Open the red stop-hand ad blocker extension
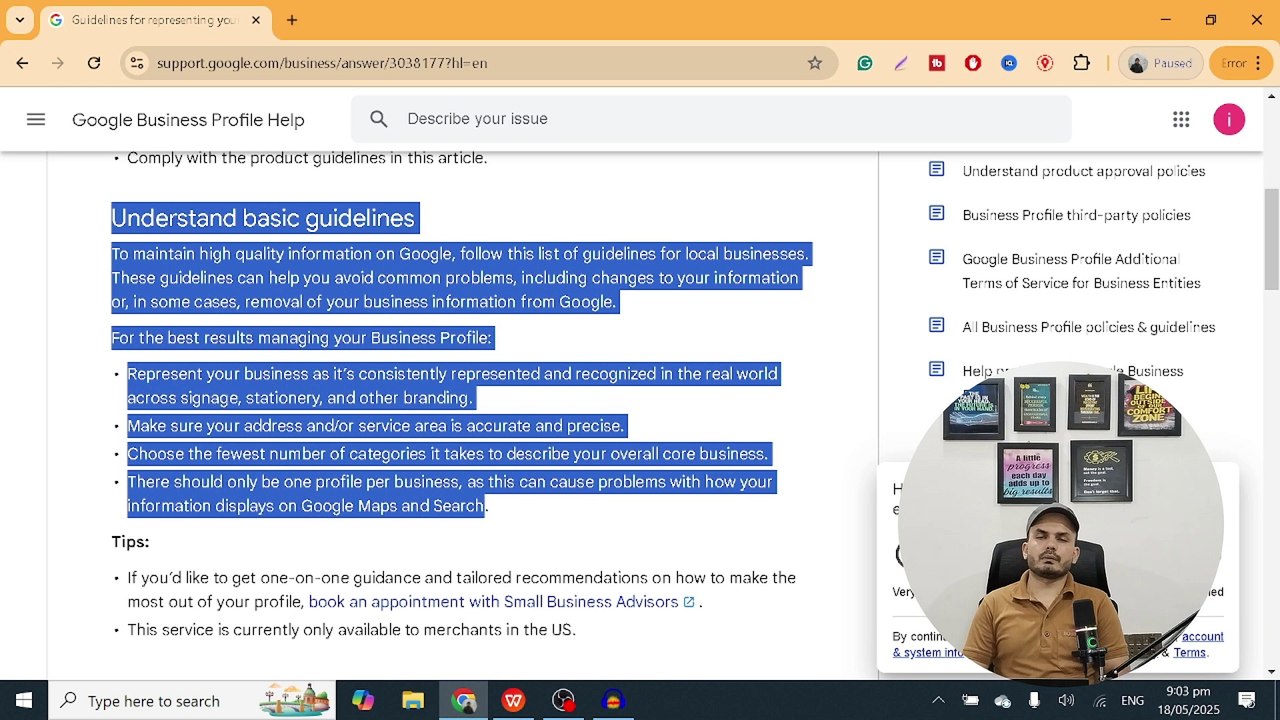This screenshot has height=720, width=1280. pyautogui.click(x=973, y=63)
